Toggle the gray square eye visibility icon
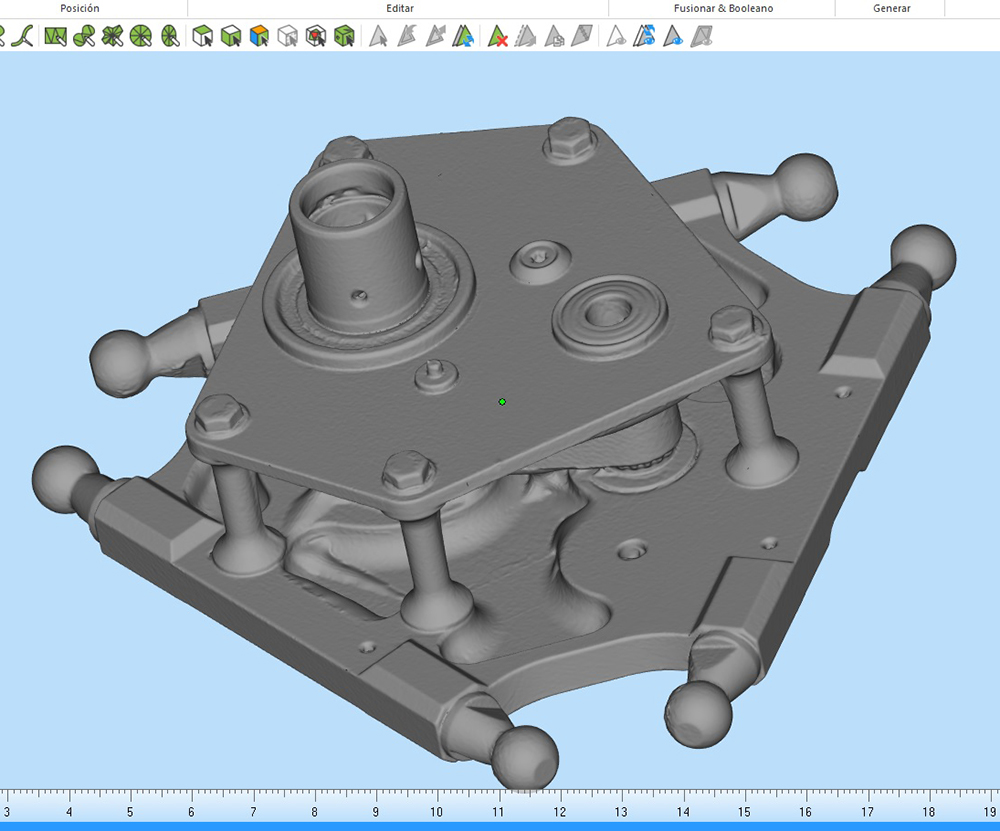The width and height of the screenshot is (1000, 831). (702, 37)
